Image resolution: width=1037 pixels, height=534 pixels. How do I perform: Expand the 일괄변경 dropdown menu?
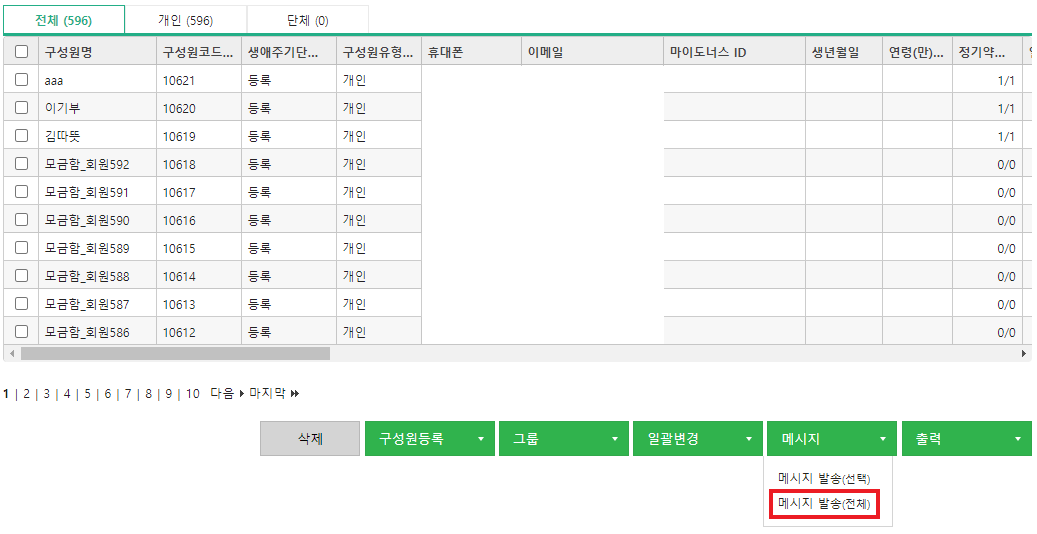pyautogui.click(x=698, y=439)
